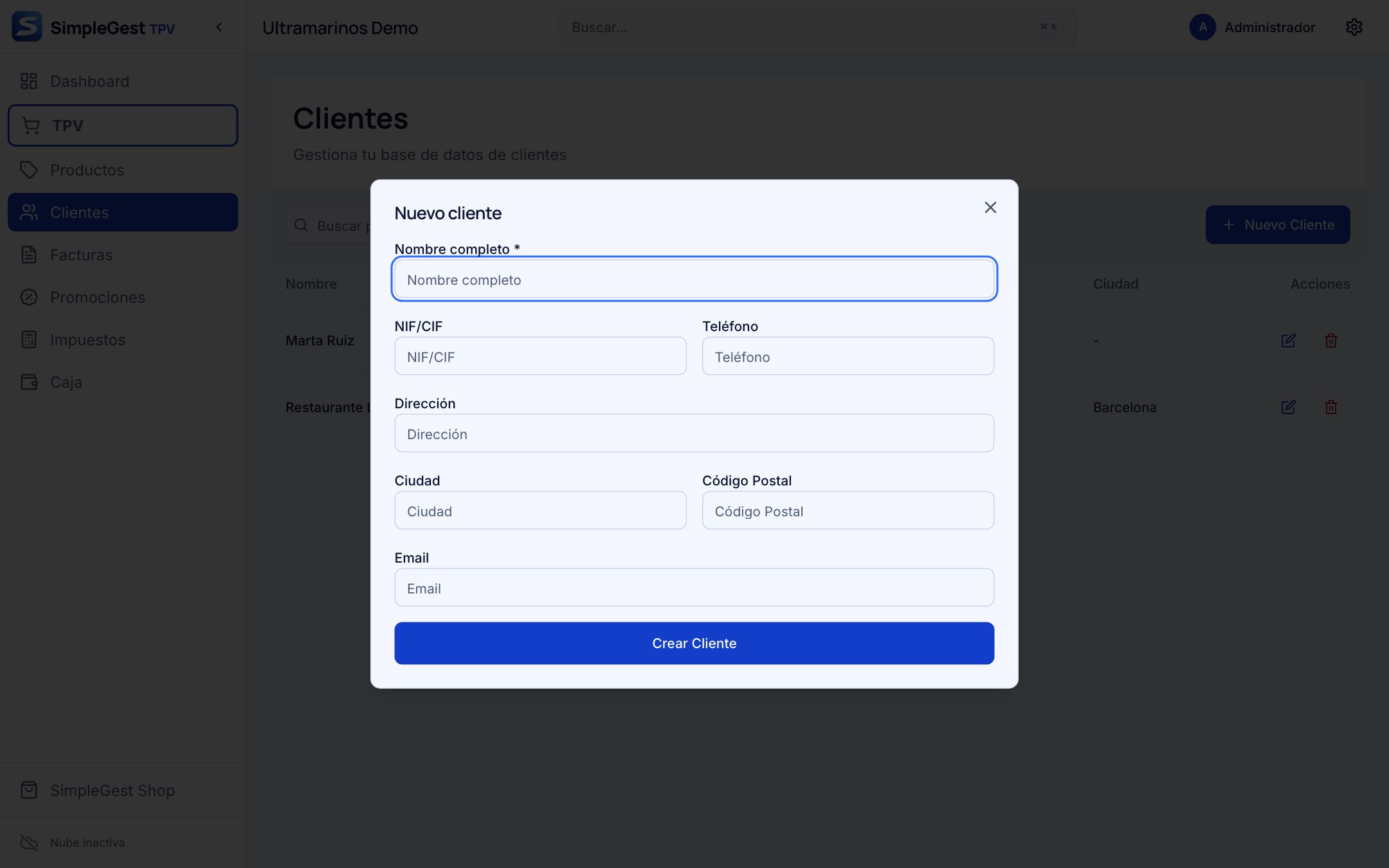1389x868 pixels.
Task: Open Impuestos section
Action: [123, 339]
